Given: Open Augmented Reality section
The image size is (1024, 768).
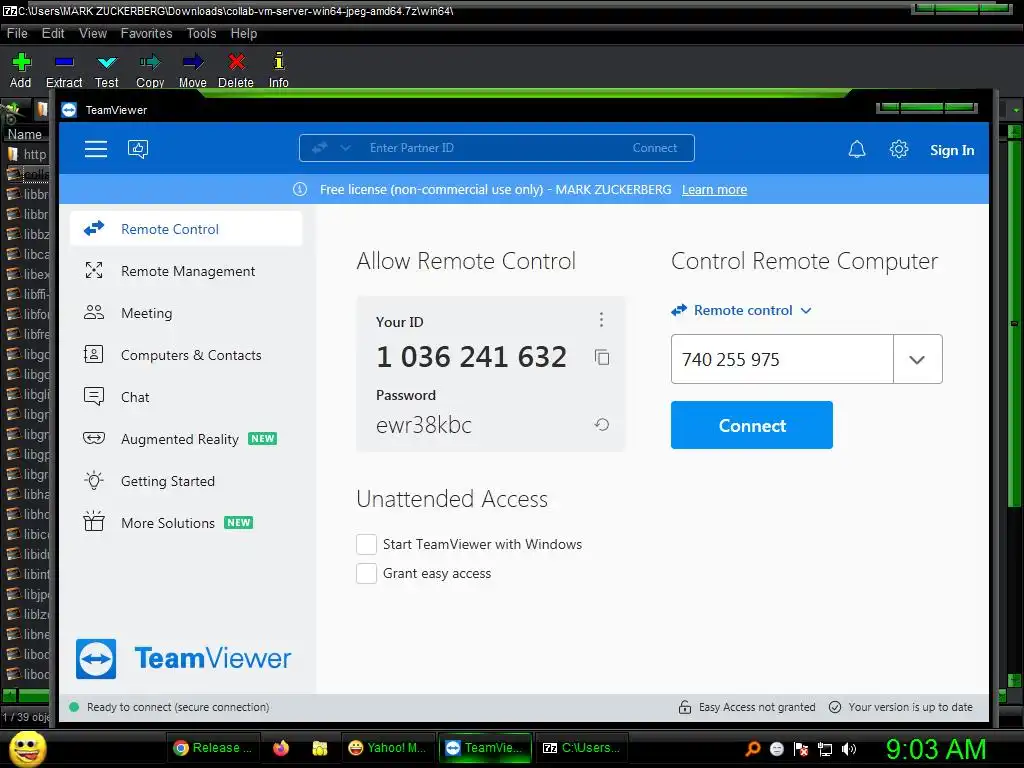Looking at the screenshot, I should tap(185, 439).
